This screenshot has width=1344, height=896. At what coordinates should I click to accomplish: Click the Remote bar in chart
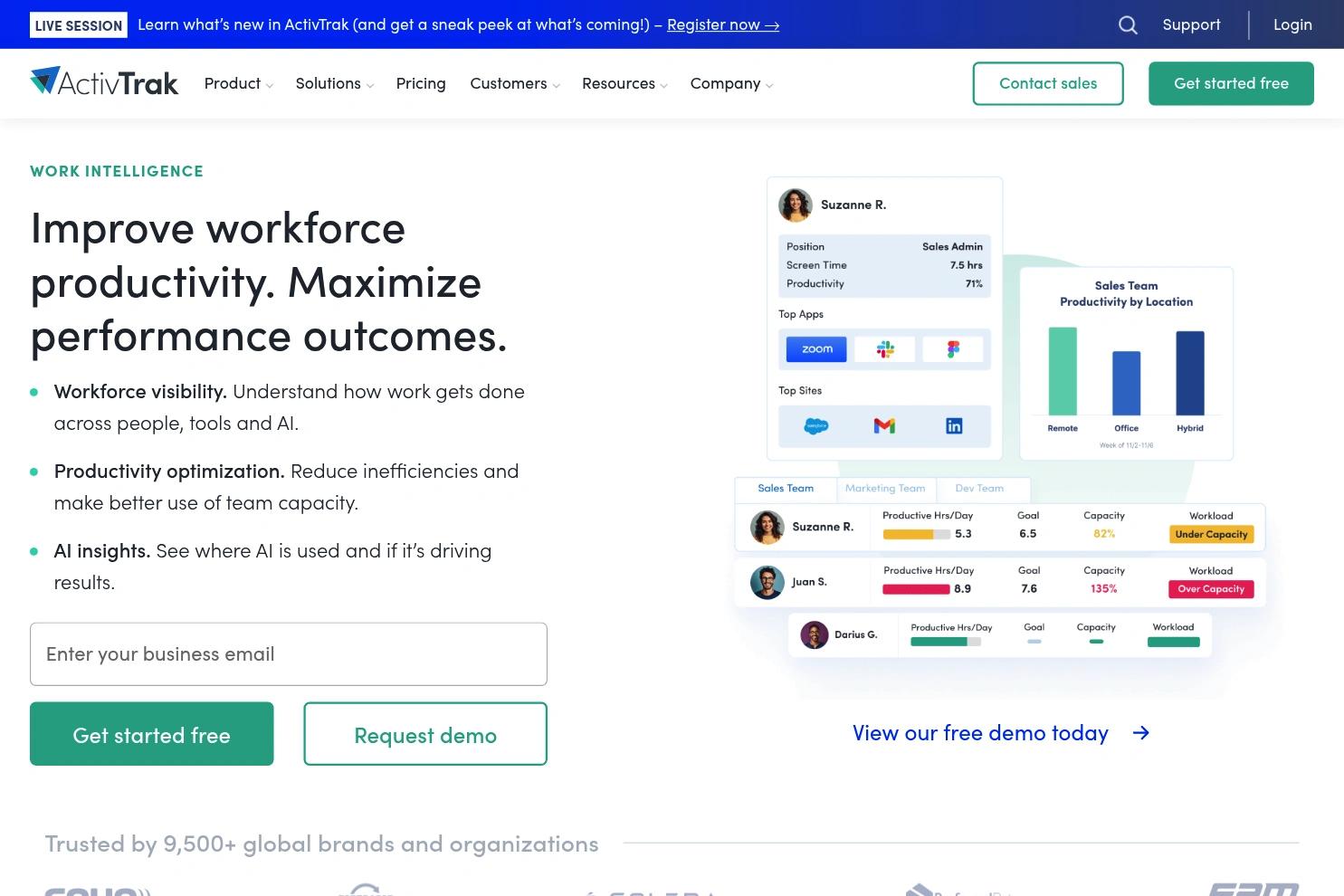[x=1063, y=371]
